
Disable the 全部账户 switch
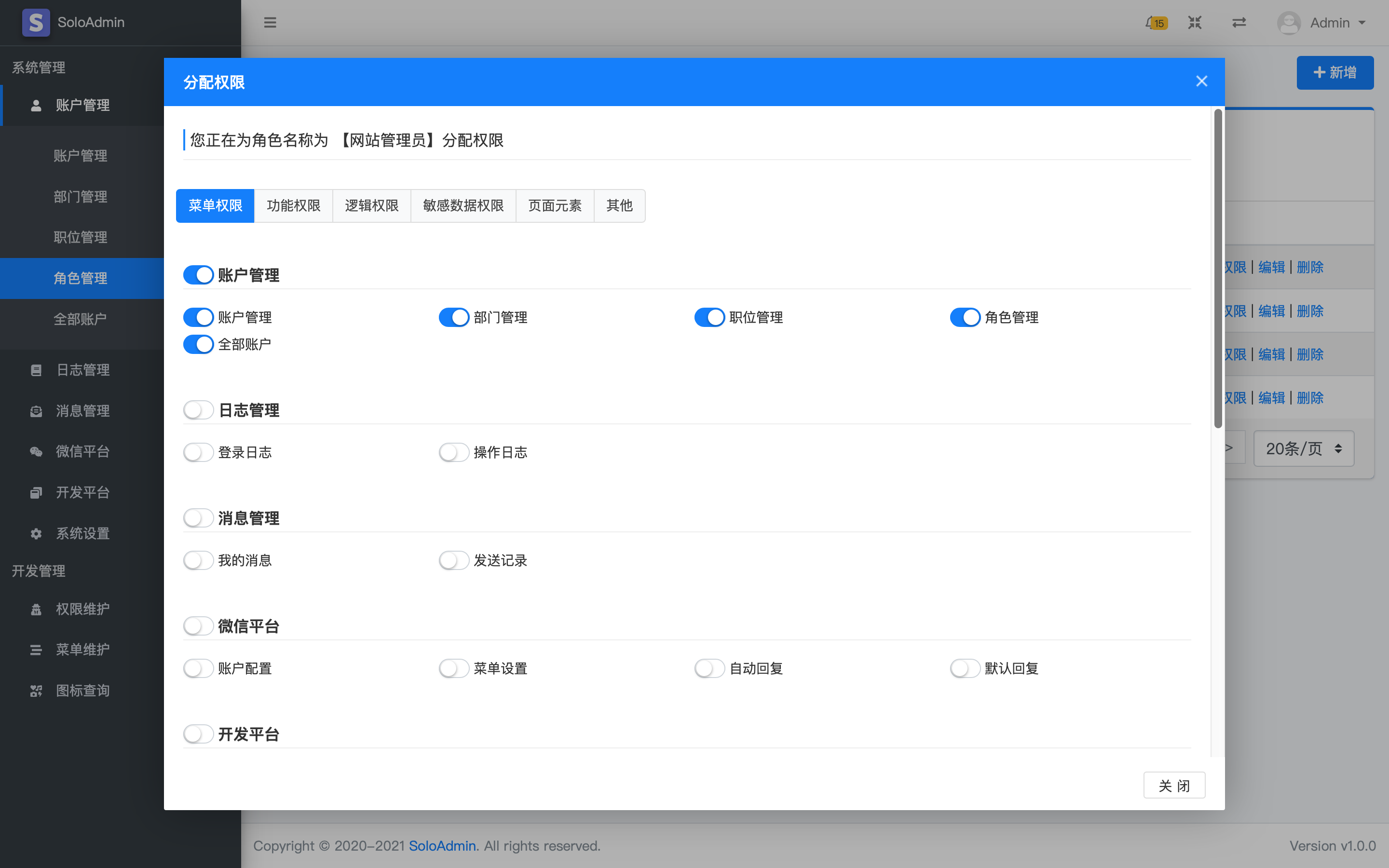coord(199,344)
